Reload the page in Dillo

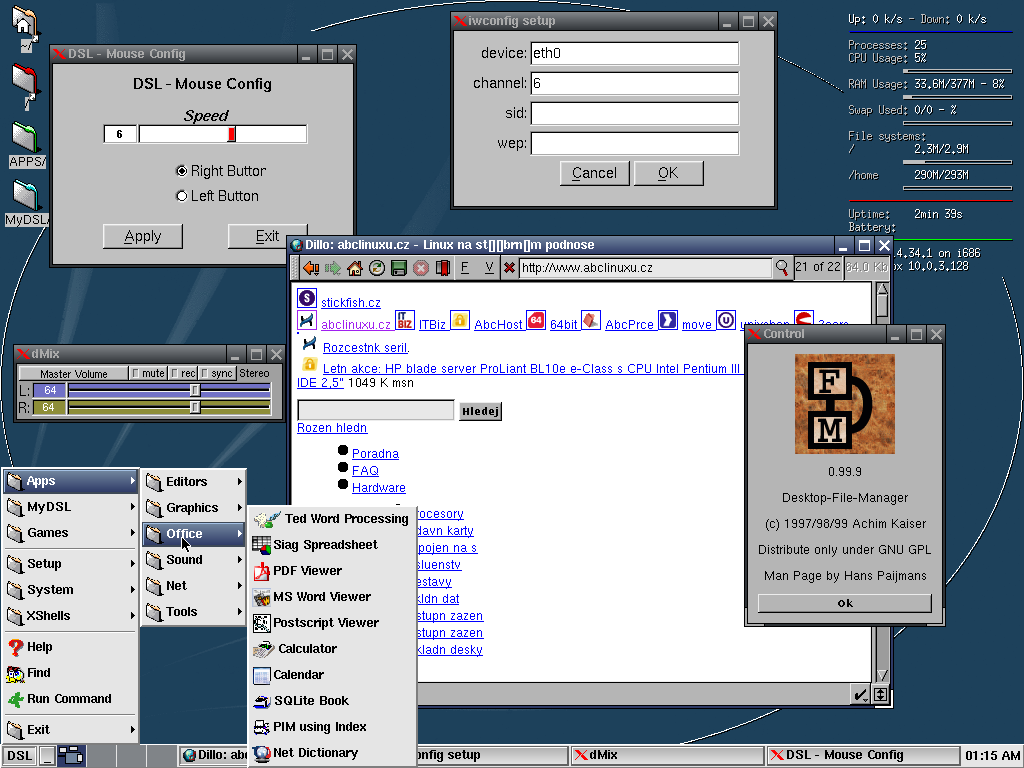tap(377, 268)
